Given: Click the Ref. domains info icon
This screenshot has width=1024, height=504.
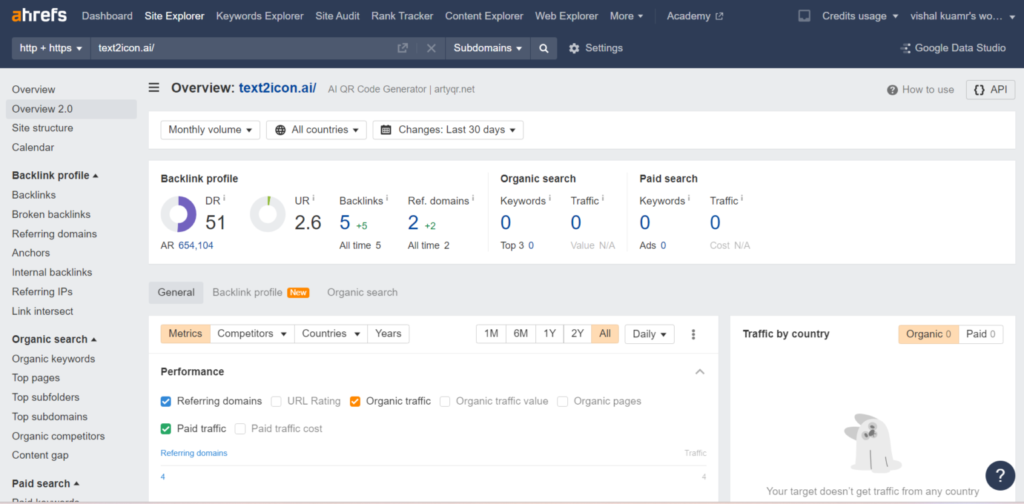Looking at the screenshot, I should tap(473, 198).
